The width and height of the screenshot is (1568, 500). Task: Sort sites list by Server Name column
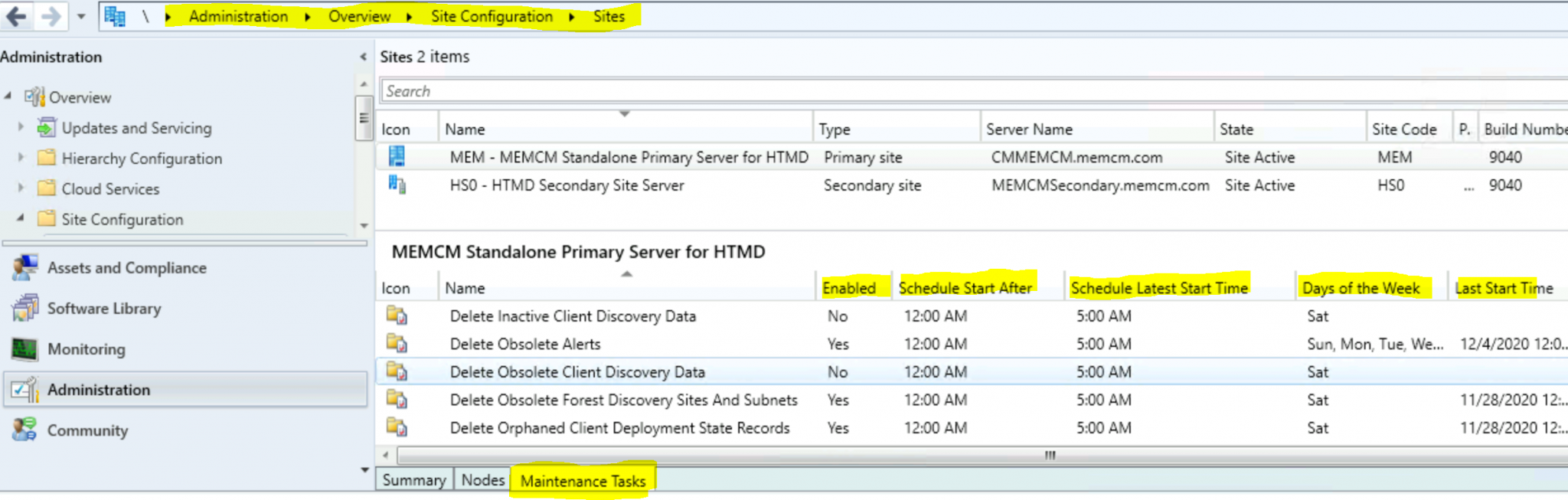pos(1097,129)
